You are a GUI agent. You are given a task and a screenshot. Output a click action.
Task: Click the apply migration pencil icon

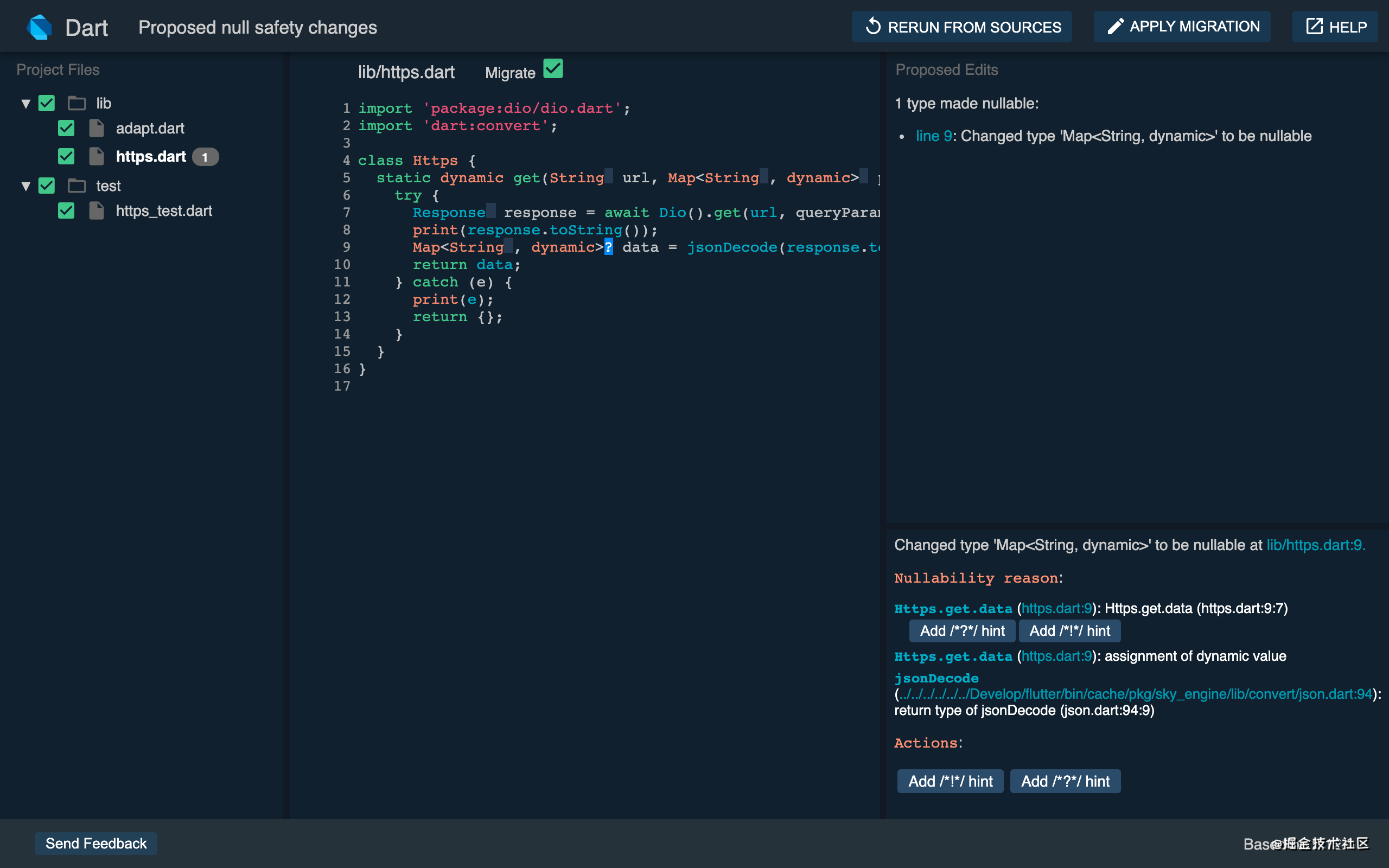tap(1115, 27)
